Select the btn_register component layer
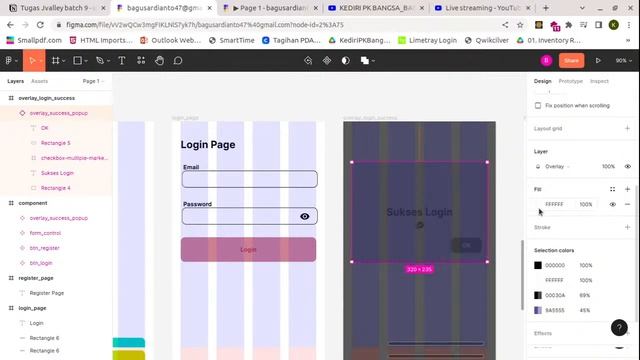 click(44, 248)
